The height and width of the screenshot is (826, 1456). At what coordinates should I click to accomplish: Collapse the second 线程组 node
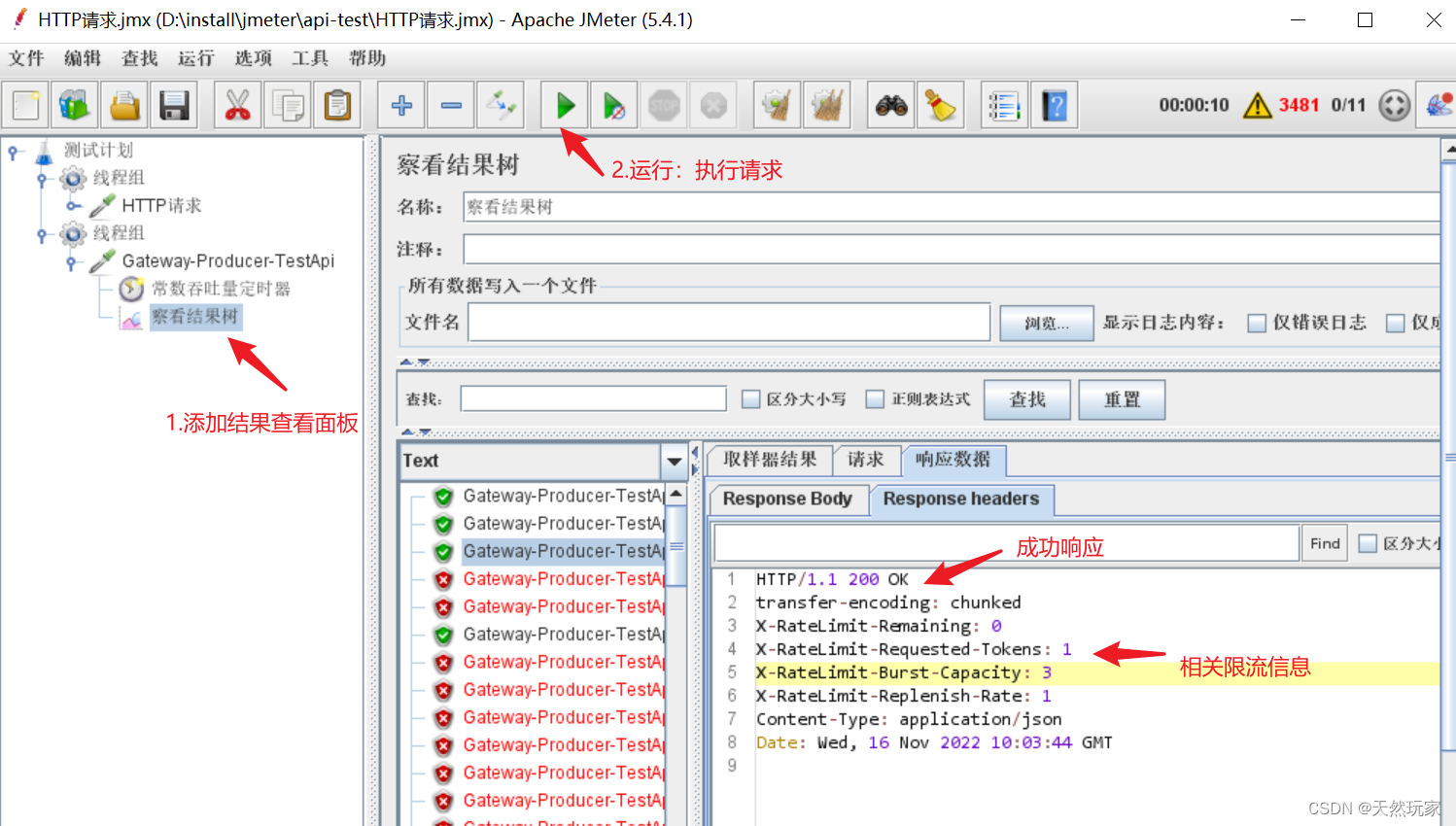(x=42, y=234)
